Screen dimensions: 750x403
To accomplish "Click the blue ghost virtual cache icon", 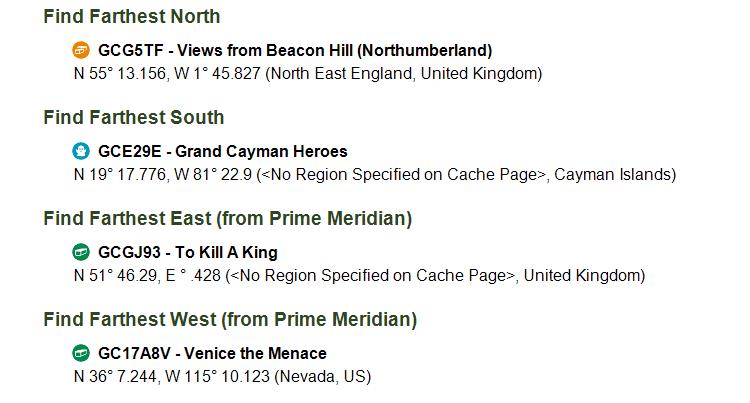I will tap(81, 151).
